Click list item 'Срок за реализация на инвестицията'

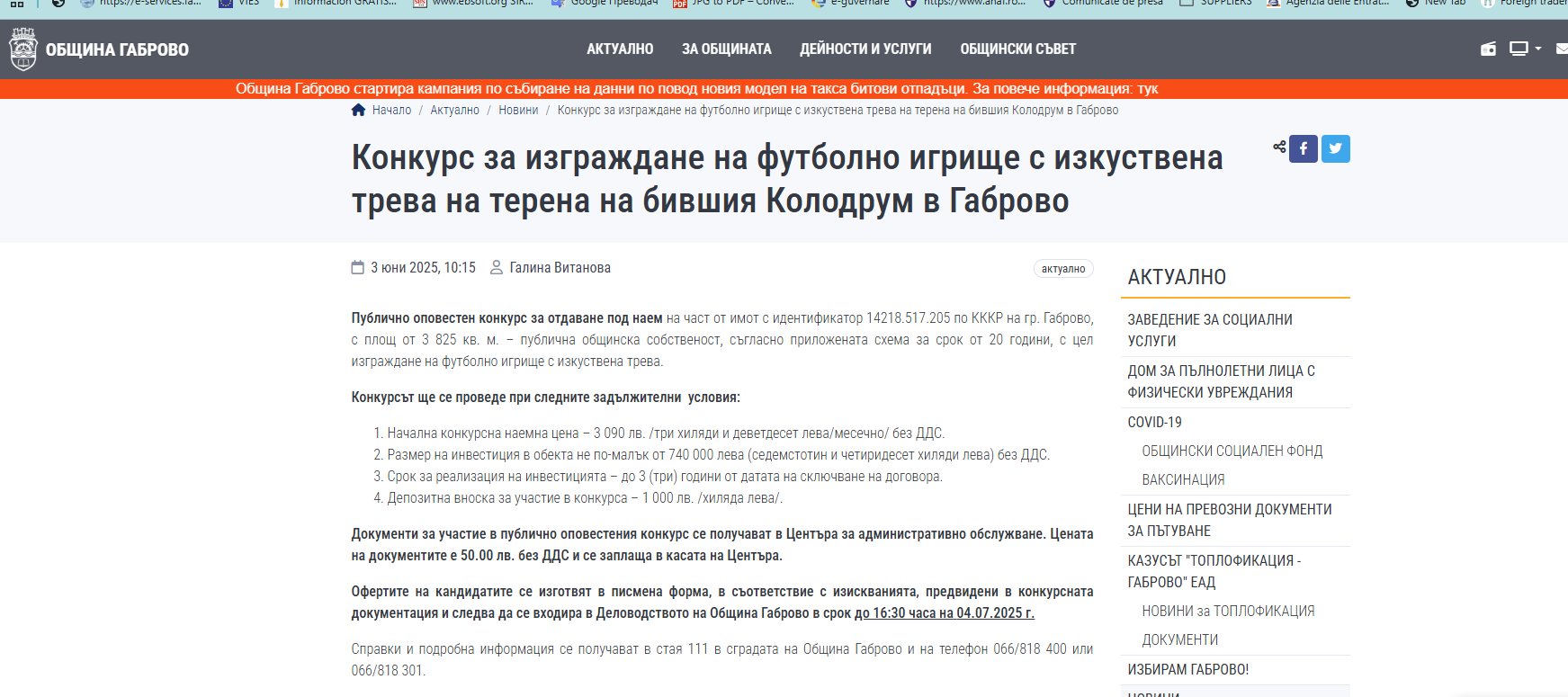coord(665,477)
